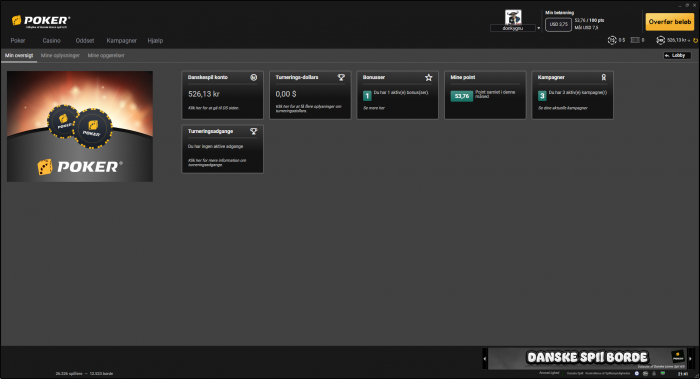This screenshot has height=379, width=700.
Task: Return to the Lobby
Action: tap(677, 55)
